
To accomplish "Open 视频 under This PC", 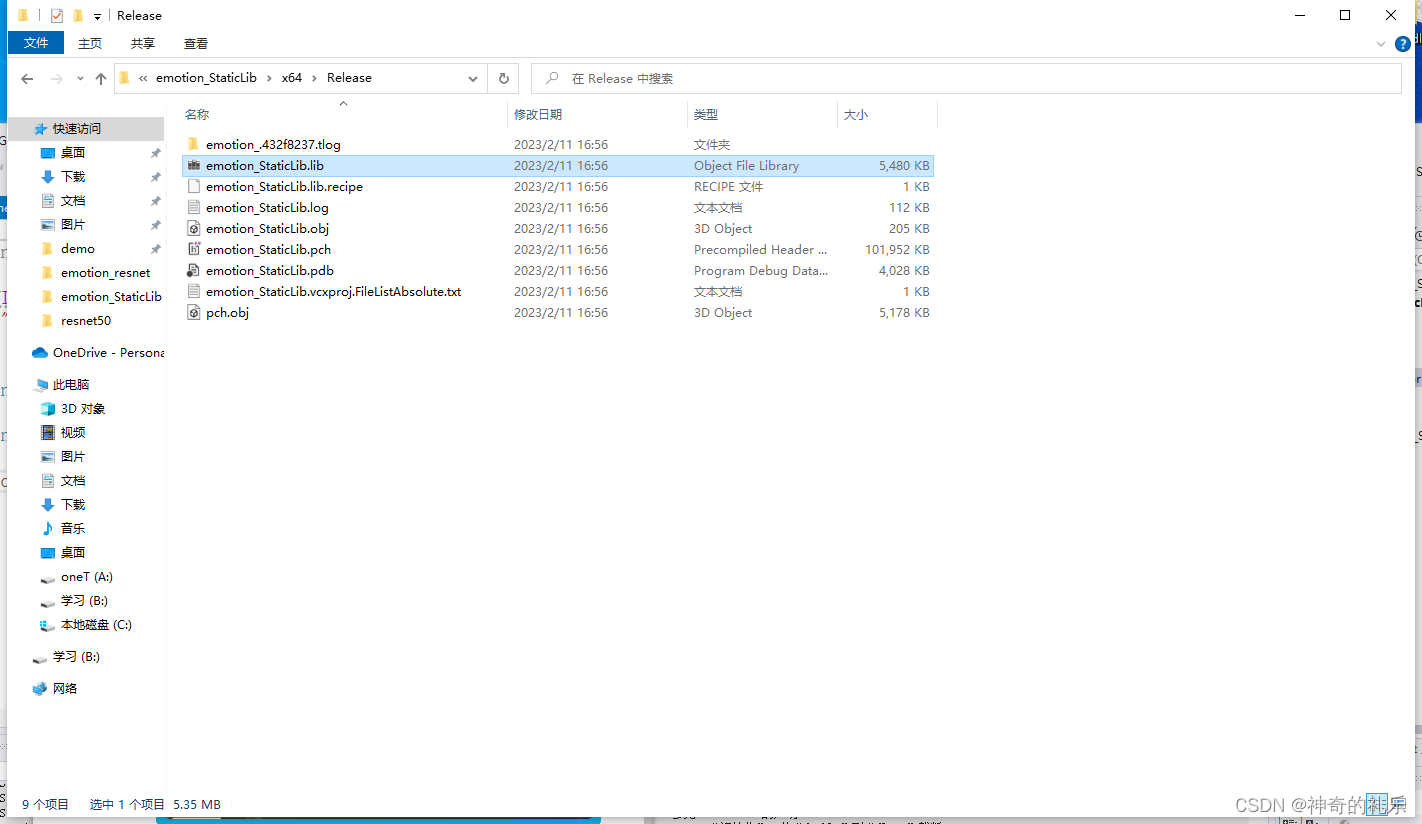I will (73, 432).
